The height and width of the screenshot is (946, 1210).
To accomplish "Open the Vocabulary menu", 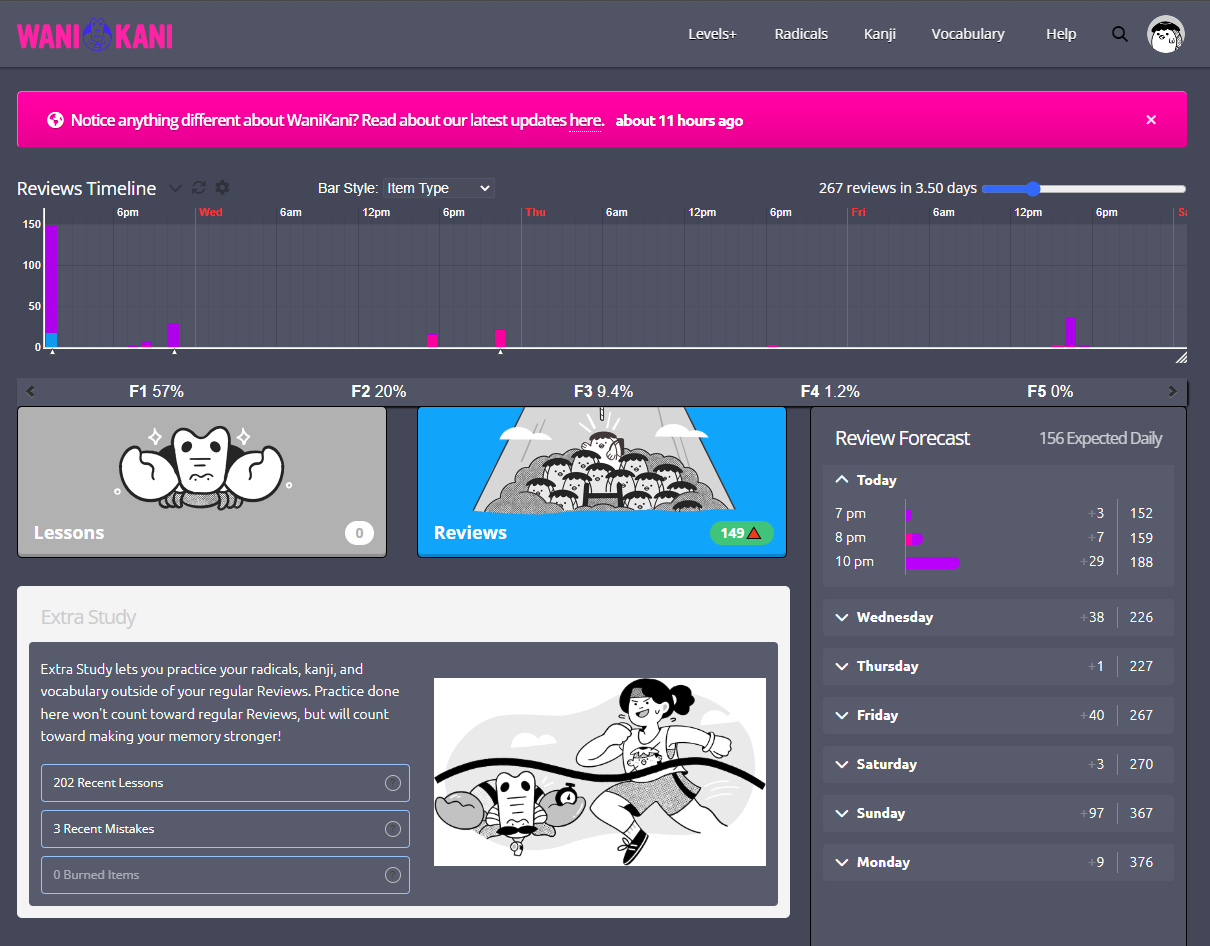I will pos(968,34).
